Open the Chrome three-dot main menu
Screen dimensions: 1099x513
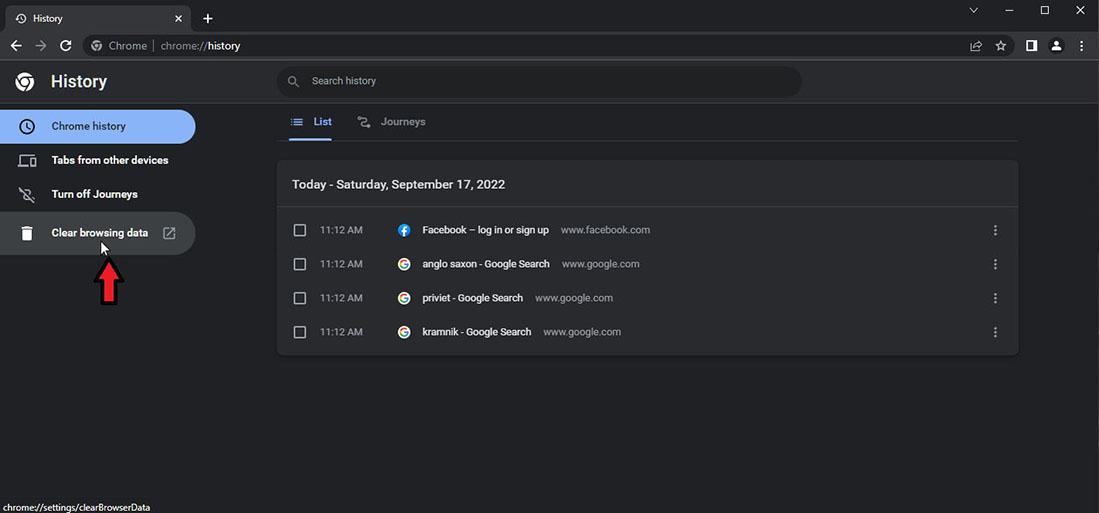tap(1082, 45)
